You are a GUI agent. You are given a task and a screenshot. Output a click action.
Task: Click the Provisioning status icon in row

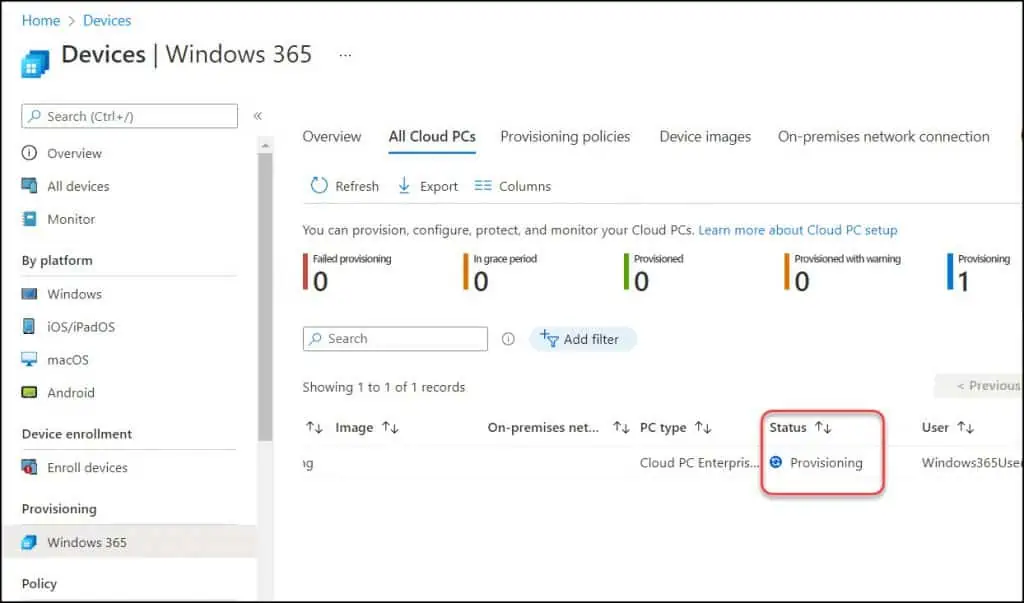(x=776, y=462)
